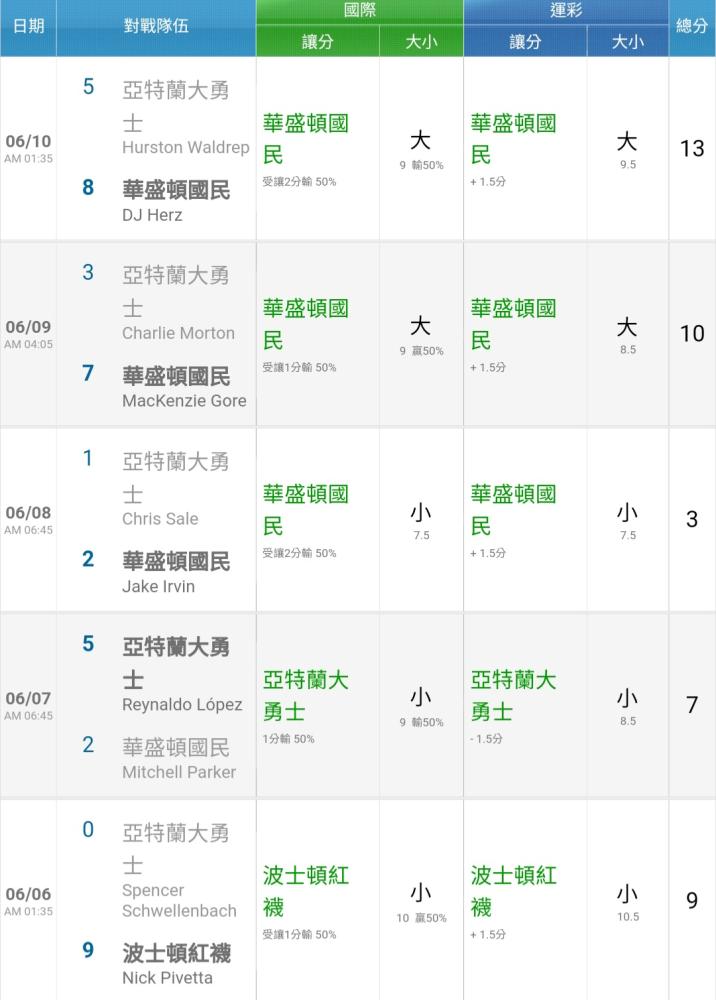Screen dimensions: 716x1000
Task: Click MacKenzie Gore pitcher name
Action: click(184, 401)
